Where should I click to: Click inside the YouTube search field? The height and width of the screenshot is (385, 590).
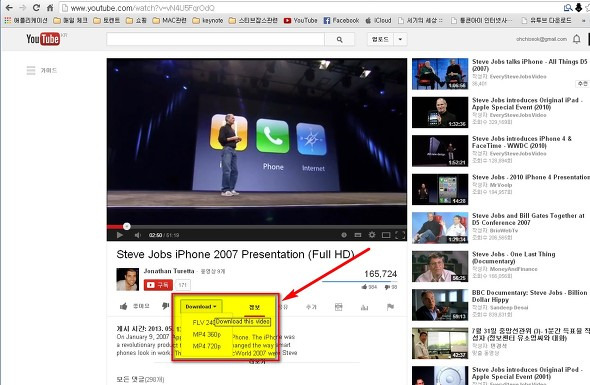[215, 39]
